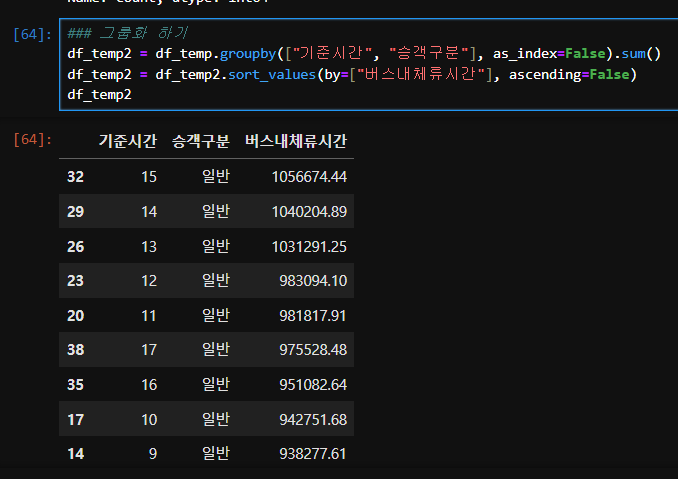This screenshot has height=479, width=678.
Task: Click the value 951082.64
Action: 313,385
